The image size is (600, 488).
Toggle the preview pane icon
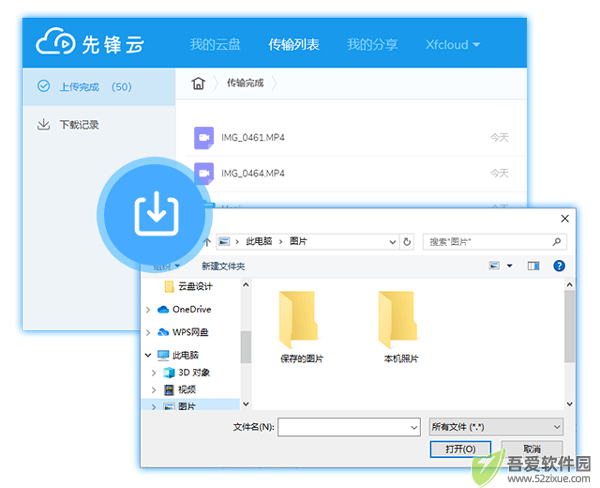coord(533,266)
